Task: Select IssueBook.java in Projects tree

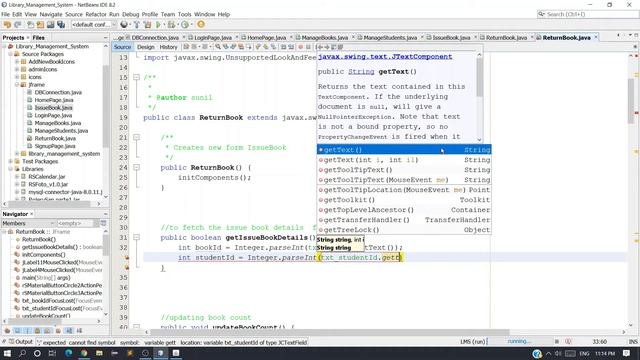Action: pyautogui.click(x=53, y=108)
